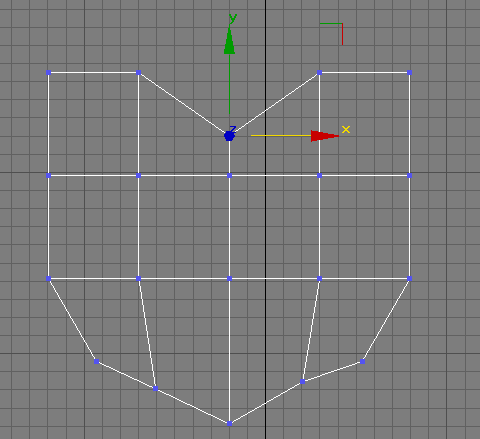Select the lower-right slanted outline's bend vertex
The width and height of the screenshot is (480, 439).
pos(363,361)
